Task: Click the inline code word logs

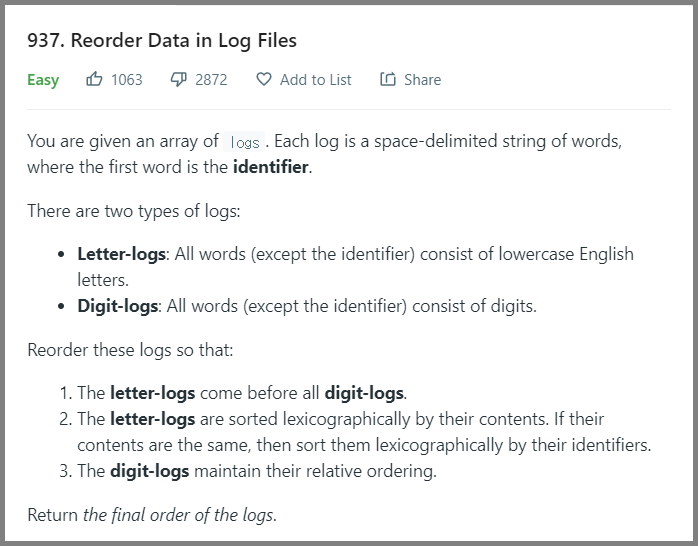Action: click(x=244, y=142)
